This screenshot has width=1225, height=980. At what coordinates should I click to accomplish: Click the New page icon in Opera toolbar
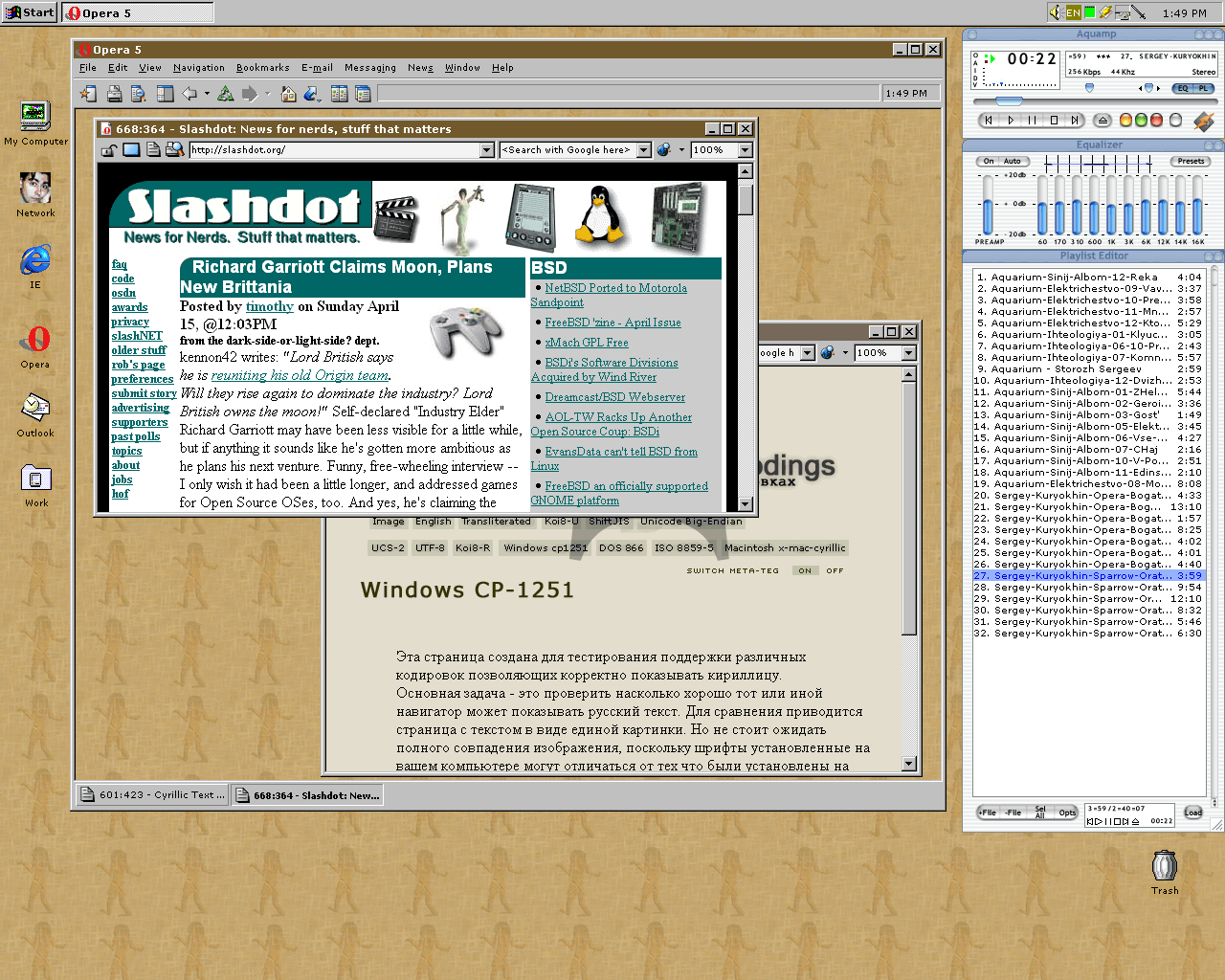pos(88,94)
